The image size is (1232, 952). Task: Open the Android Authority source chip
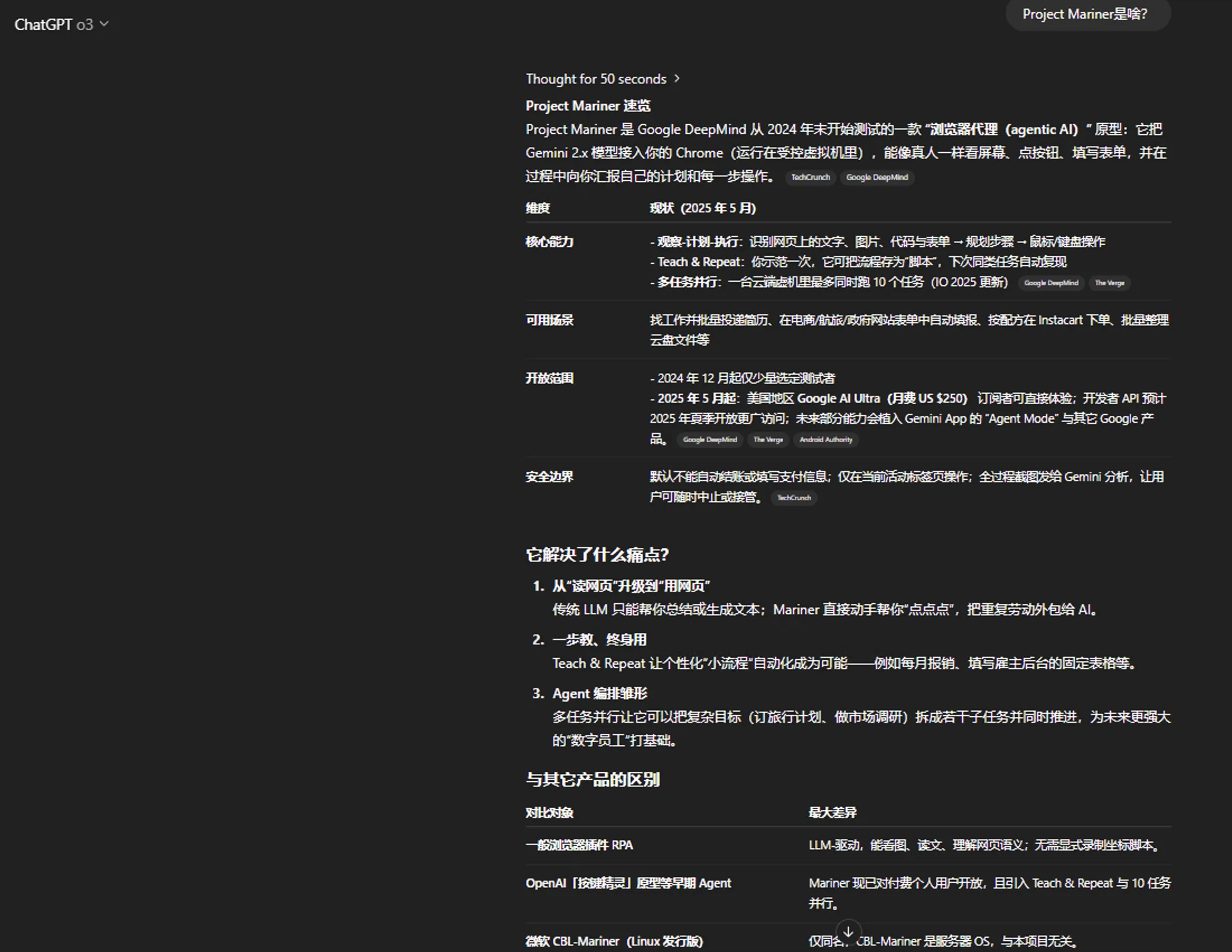point(826,440)
